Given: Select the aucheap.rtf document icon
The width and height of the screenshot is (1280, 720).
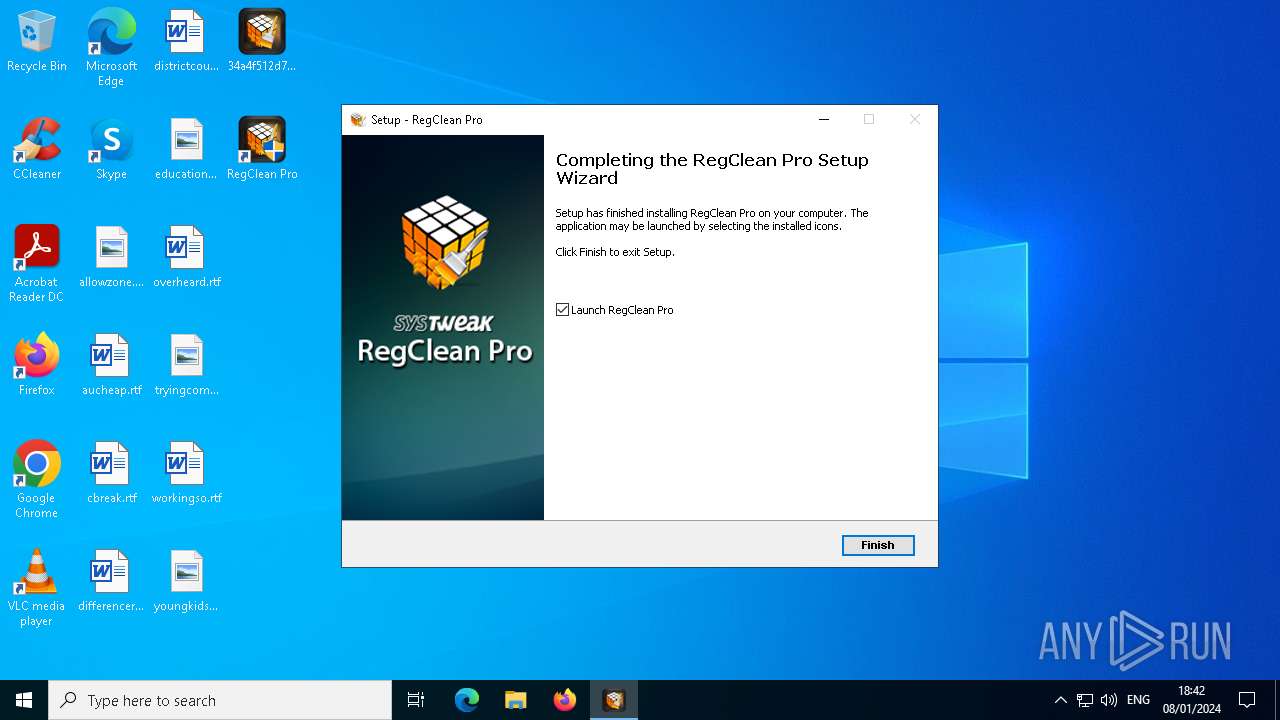Looking at the screenshot, I should pyautogui.click(x=111, y=366).
